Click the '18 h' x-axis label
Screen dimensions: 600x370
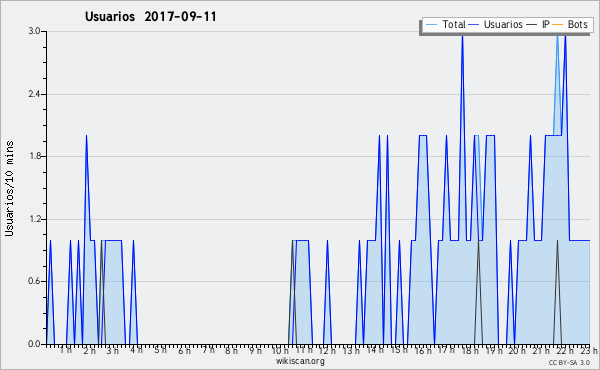click(470, 350)
